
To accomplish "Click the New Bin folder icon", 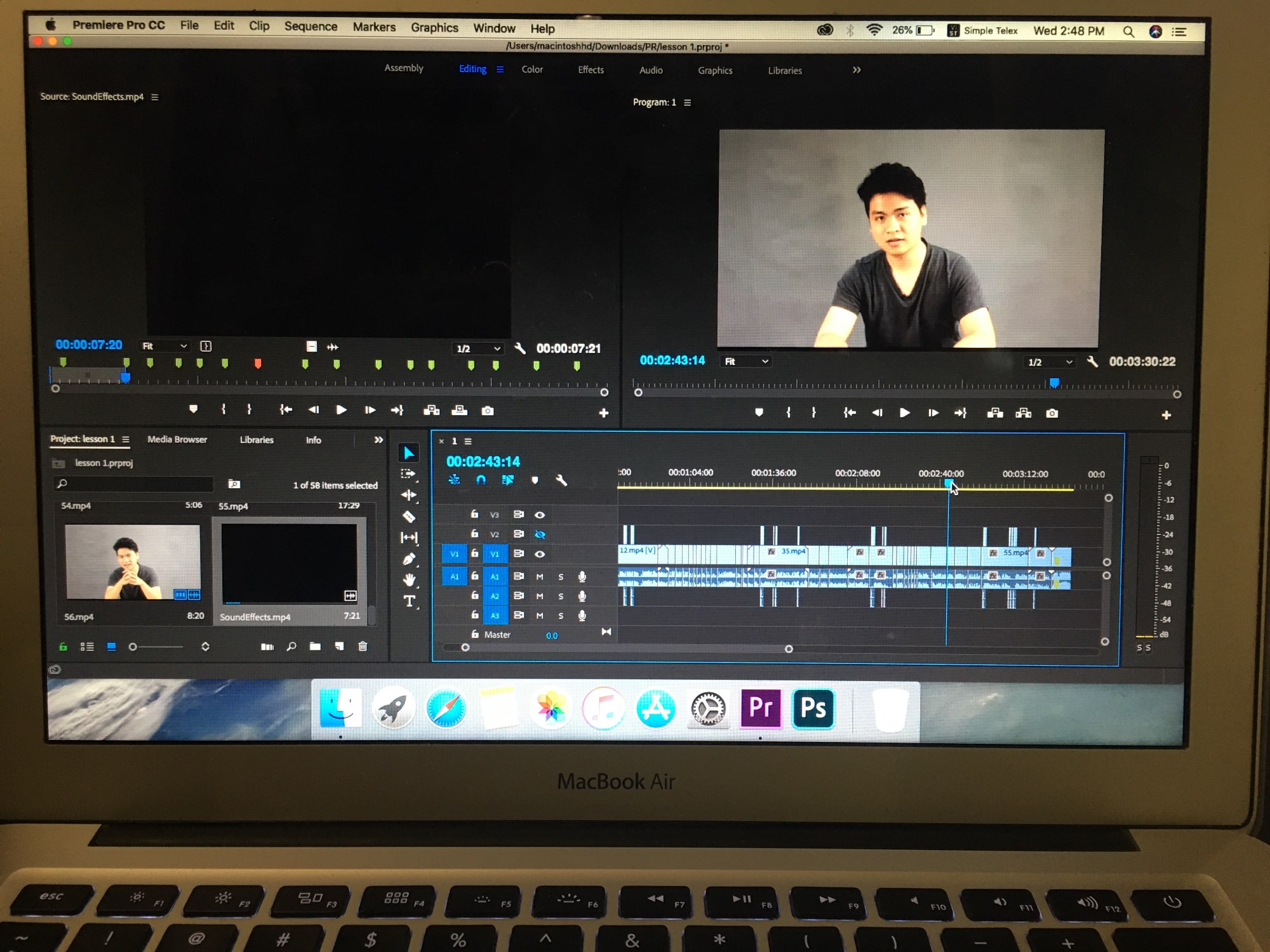I will (x=315, y=646).
